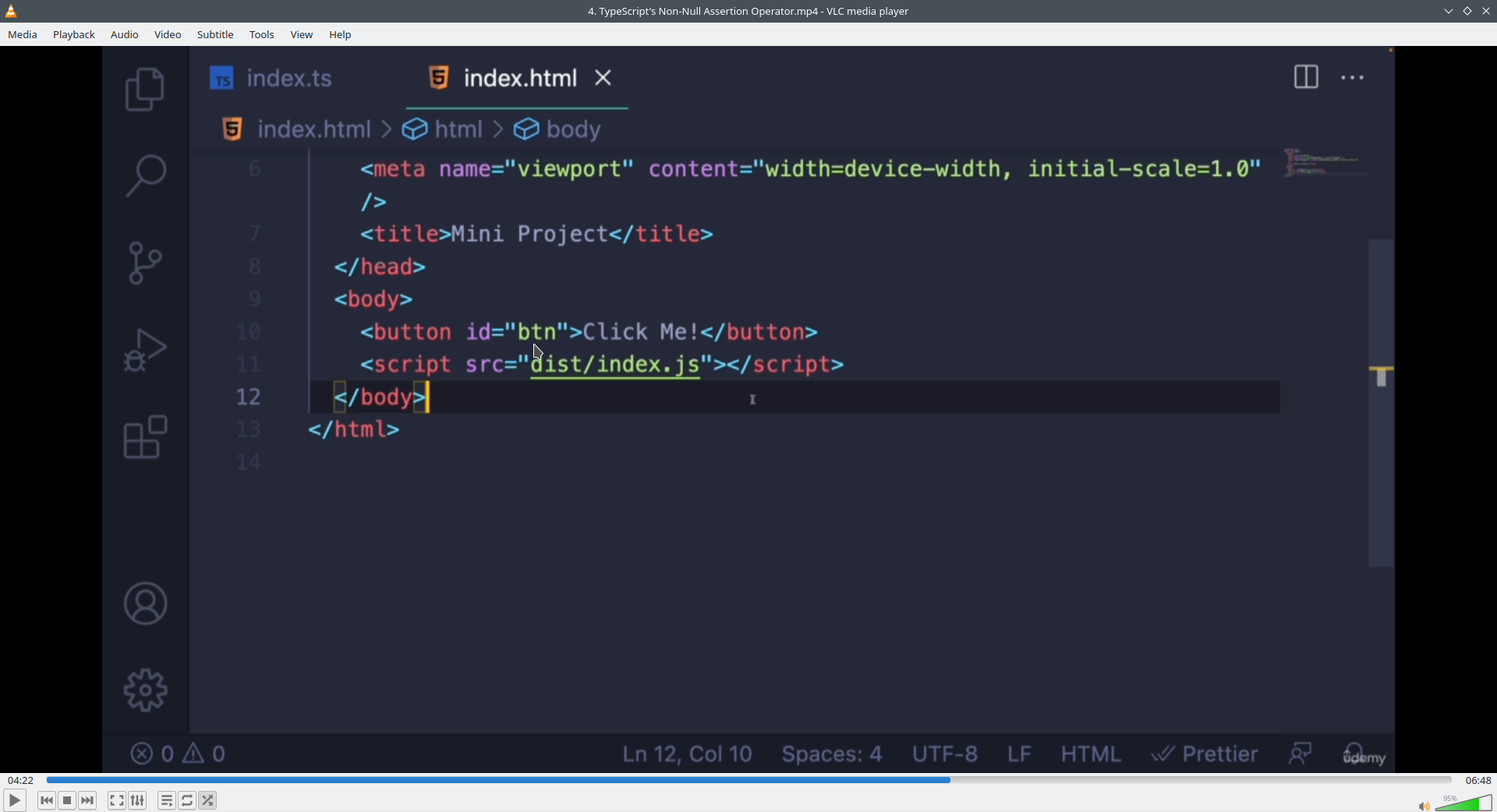Toggle random shuffle playback
This screenshot has height=812, width=1497.
point(208,800)
